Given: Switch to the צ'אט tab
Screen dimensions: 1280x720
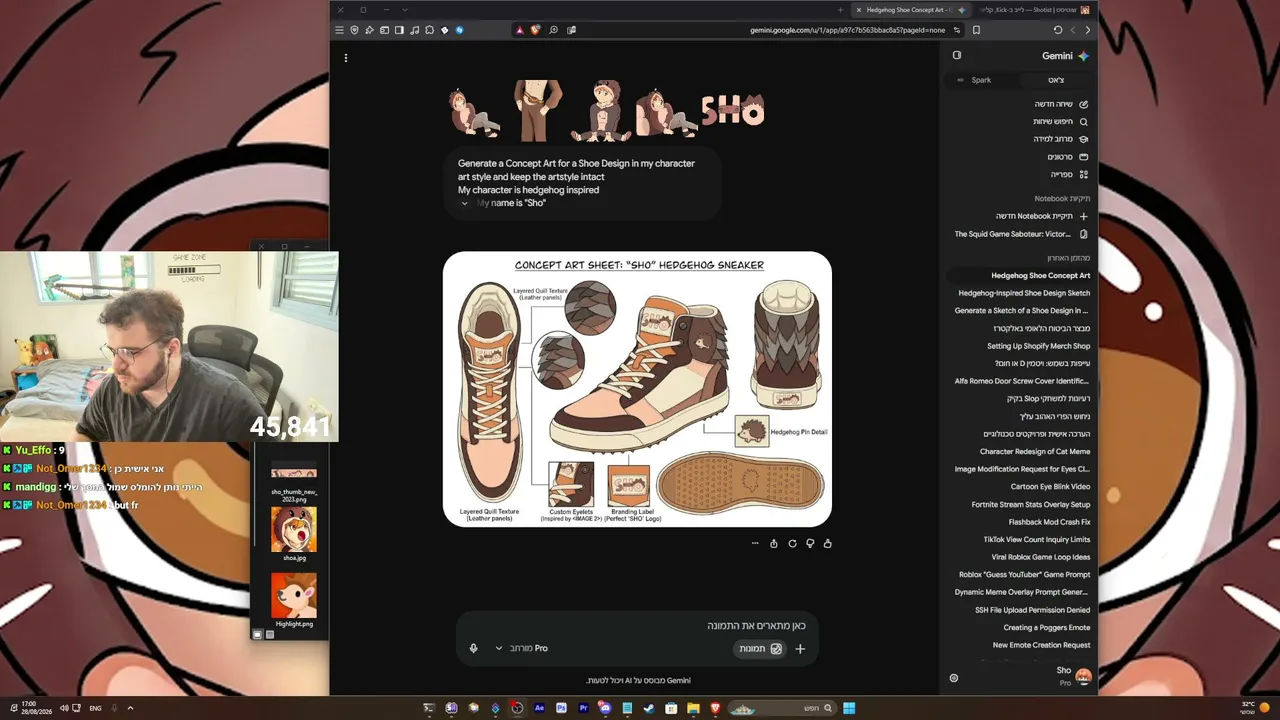Looking at the screenshot, I should 1056,80.
